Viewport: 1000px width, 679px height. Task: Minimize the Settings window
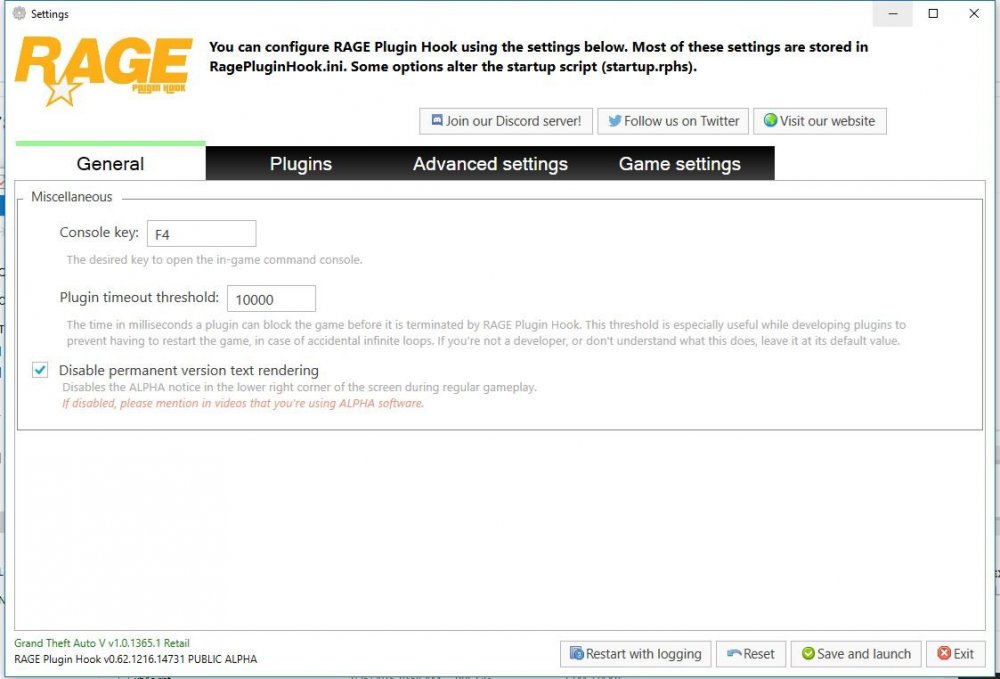tap(893, 13)
